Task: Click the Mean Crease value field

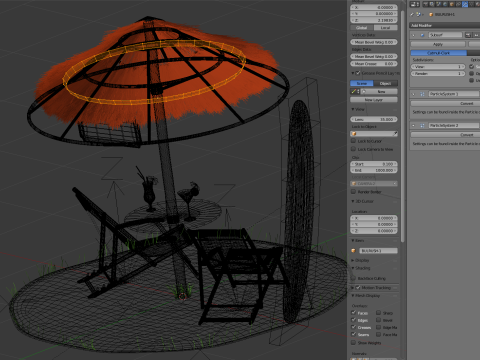Action: click(x=374, y=64)
